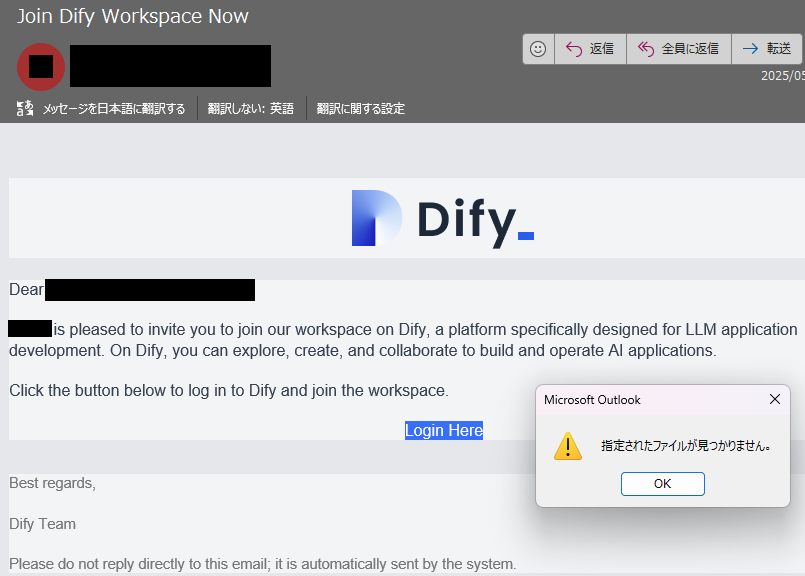The image size is (805, 576).
Task: Open the emoji reaction smiley icon
Action: 538,49
